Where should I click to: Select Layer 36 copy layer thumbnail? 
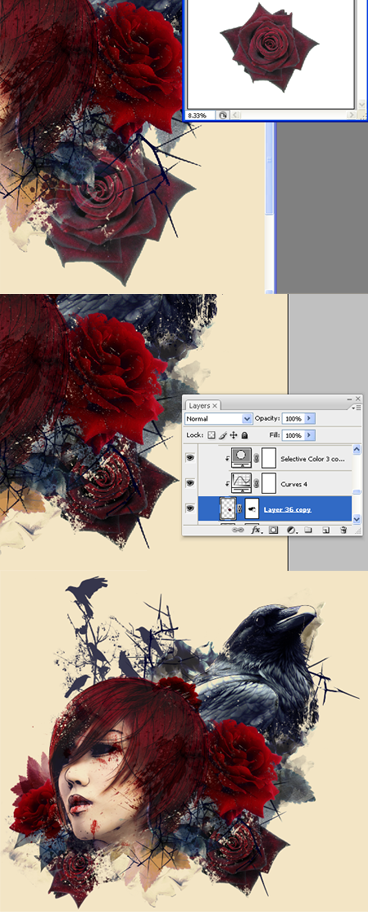[228, 509]
